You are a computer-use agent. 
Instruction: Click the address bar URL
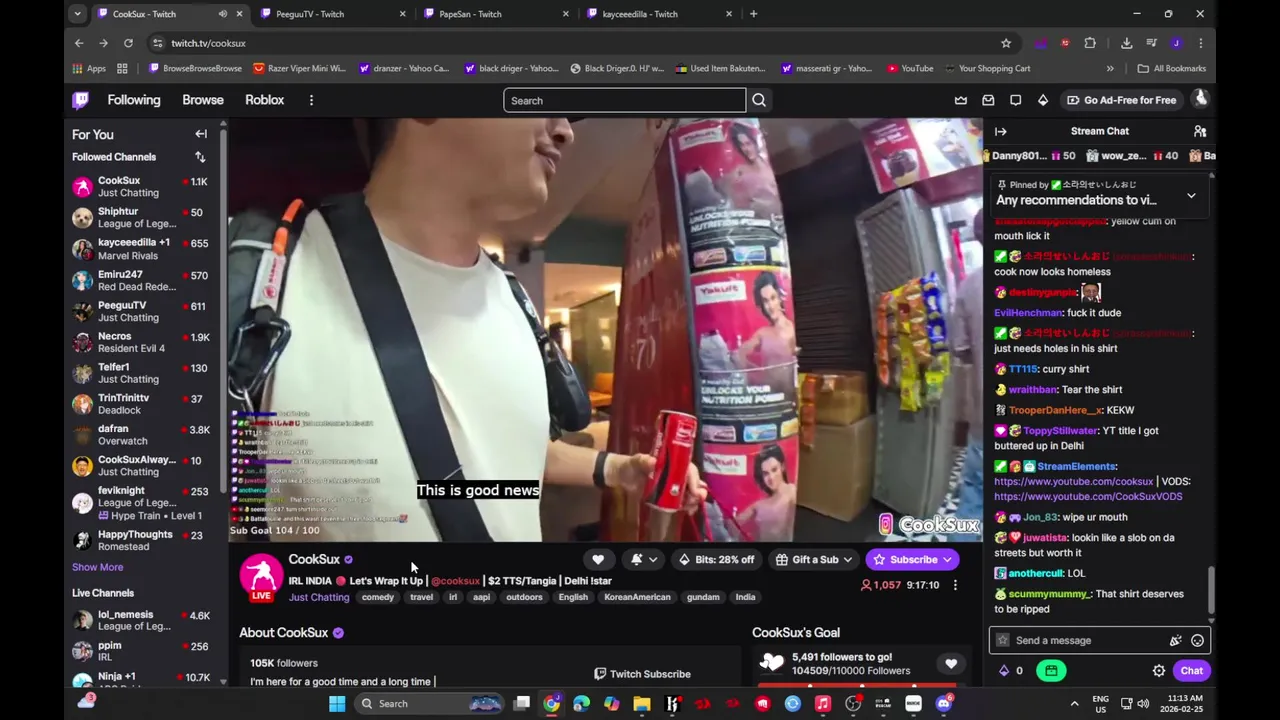tap(208, 43)
